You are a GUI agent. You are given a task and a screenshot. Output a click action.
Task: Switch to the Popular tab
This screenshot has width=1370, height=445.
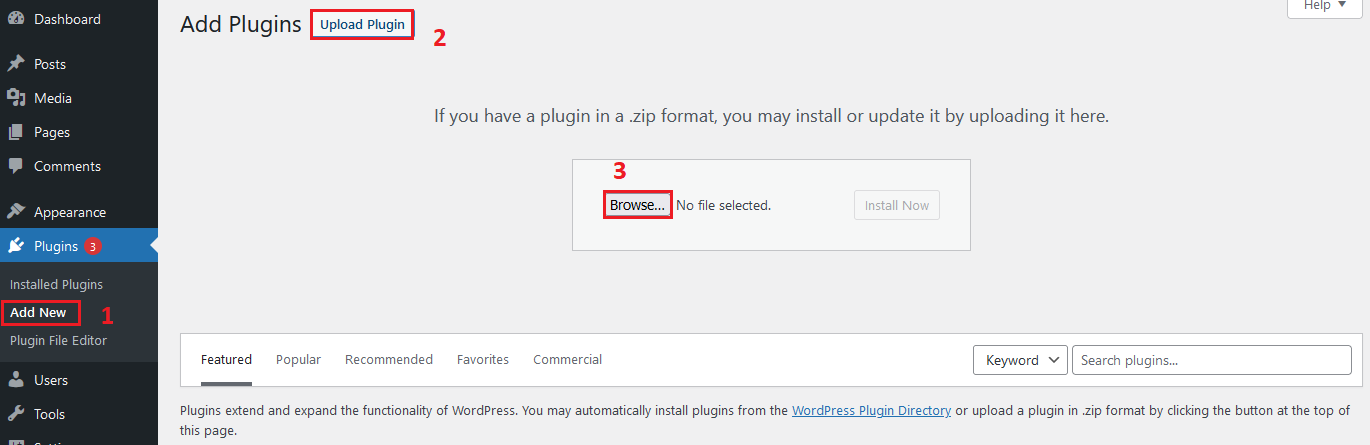point(298,359)
